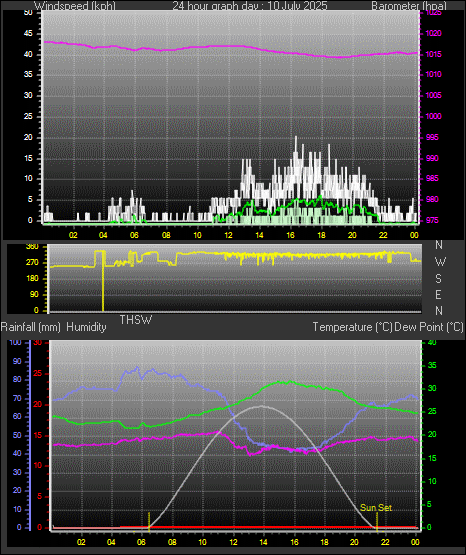Click the 50 humidity scale value
Screen dimensions: 466x555
point(17,435)
